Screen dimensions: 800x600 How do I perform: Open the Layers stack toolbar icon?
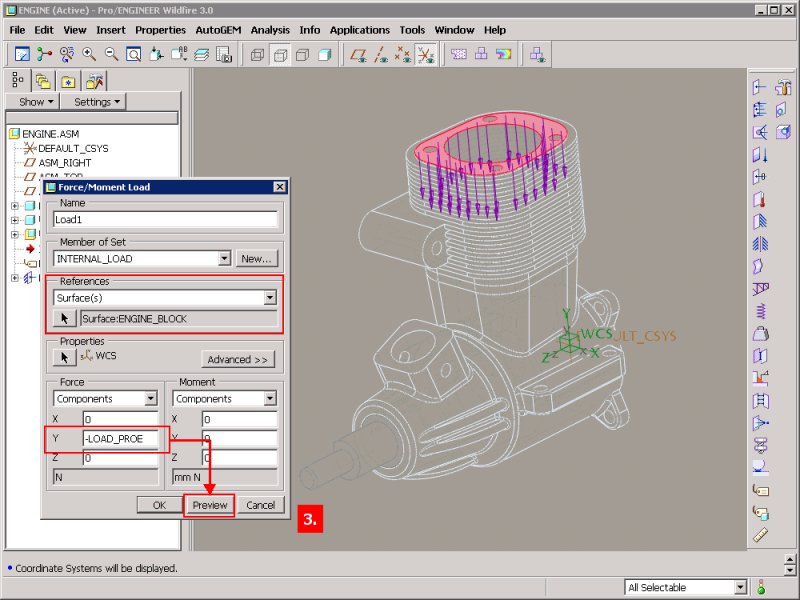(202, 54)
